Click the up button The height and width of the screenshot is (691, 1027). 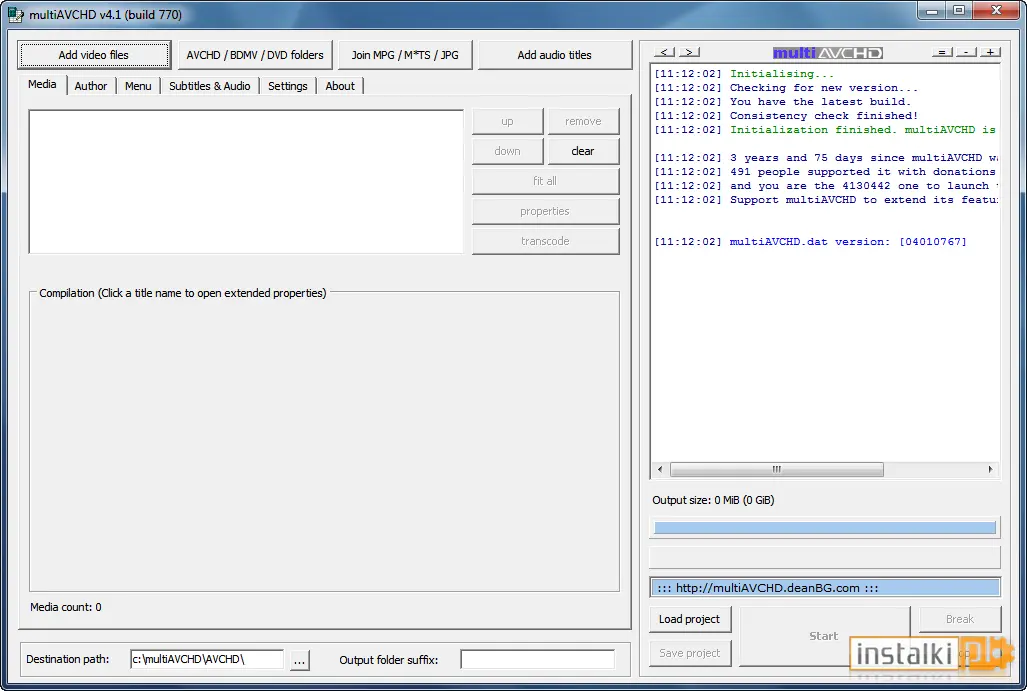508,121
